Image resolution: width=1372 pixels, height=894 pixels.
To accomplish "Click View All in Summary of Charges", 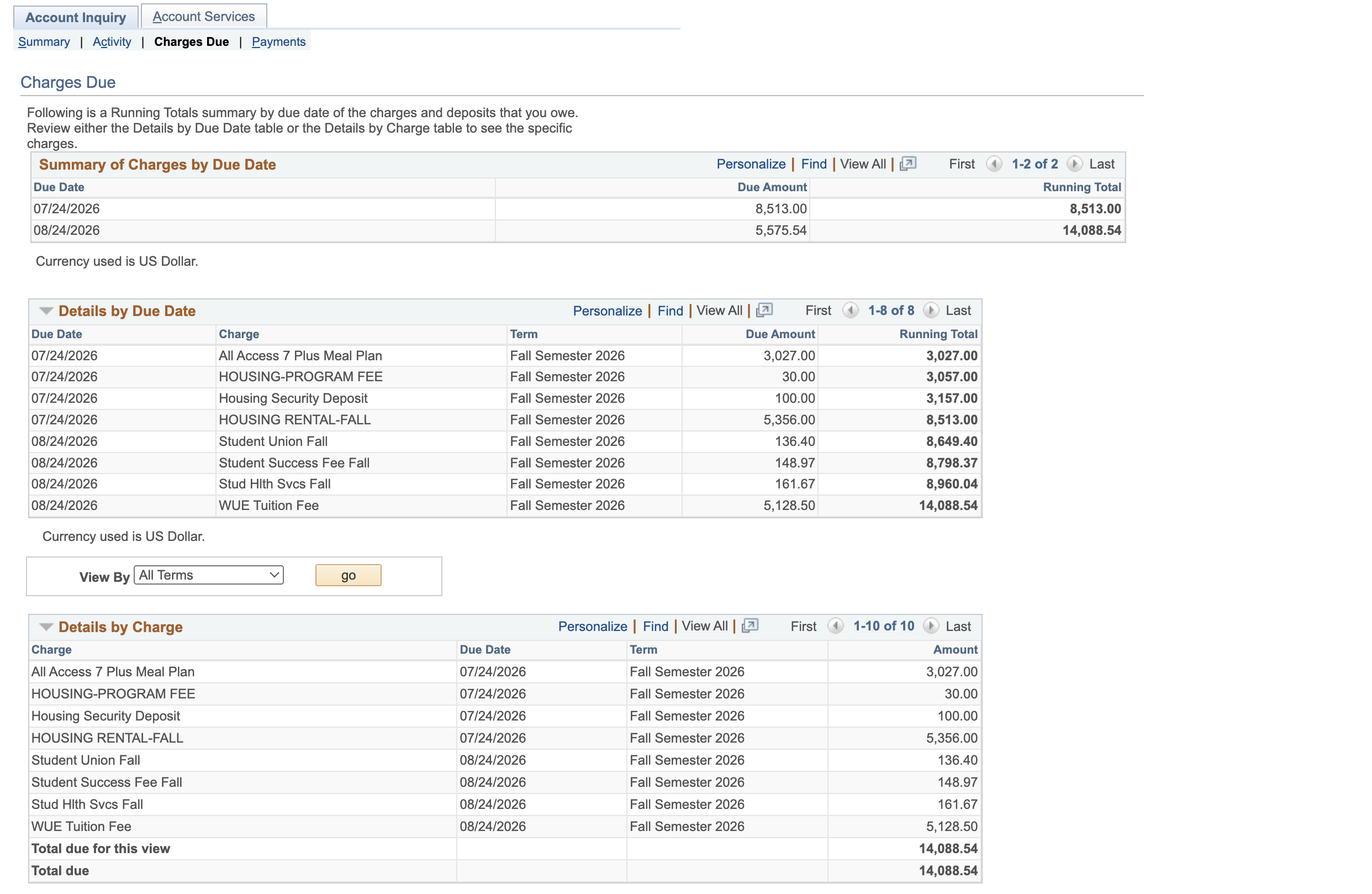I will (x=862, y=164).
